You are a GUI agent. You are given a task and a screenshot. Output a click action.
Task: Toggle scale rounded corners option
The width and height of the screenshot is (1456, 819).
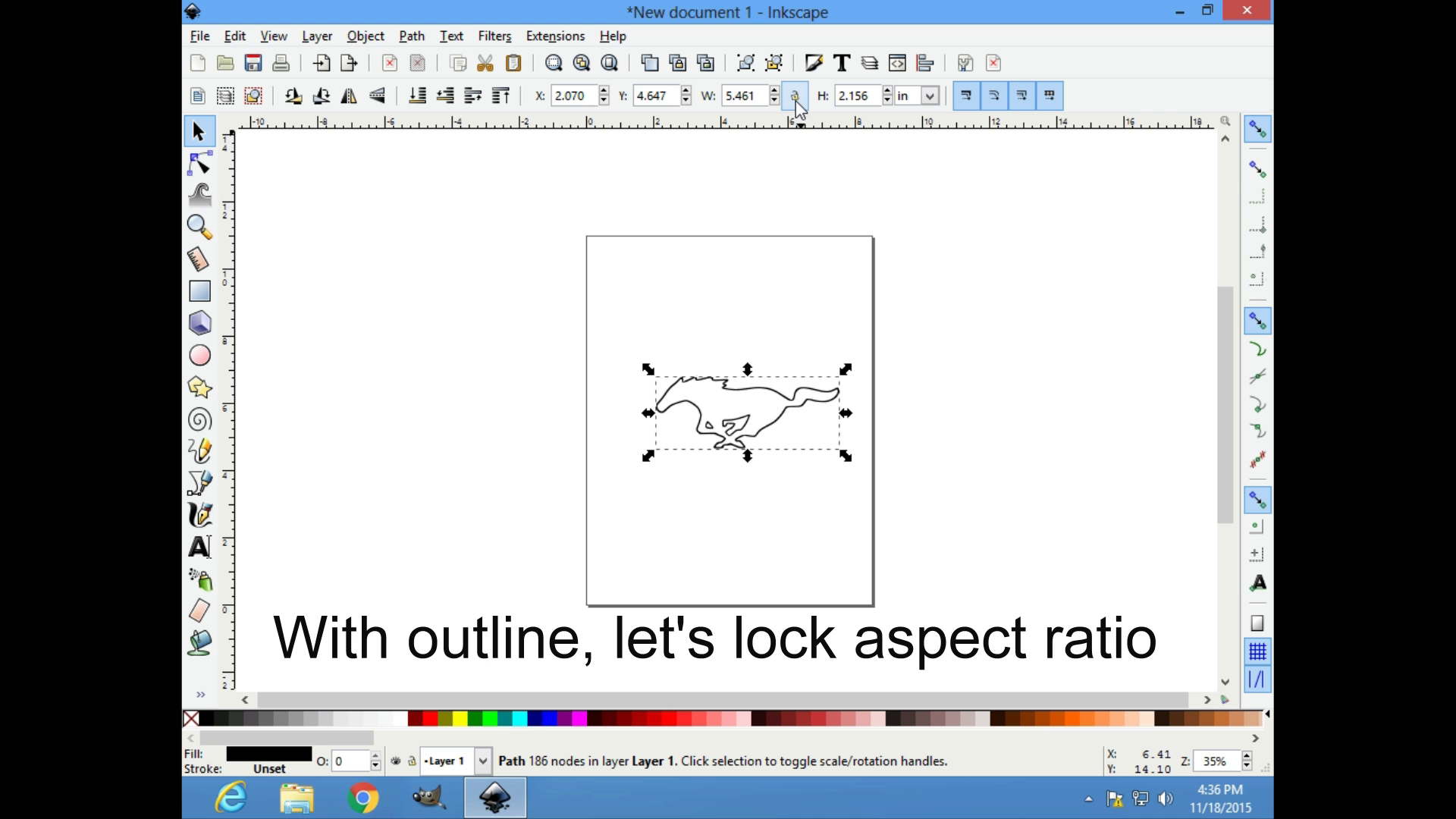(994, 96)
